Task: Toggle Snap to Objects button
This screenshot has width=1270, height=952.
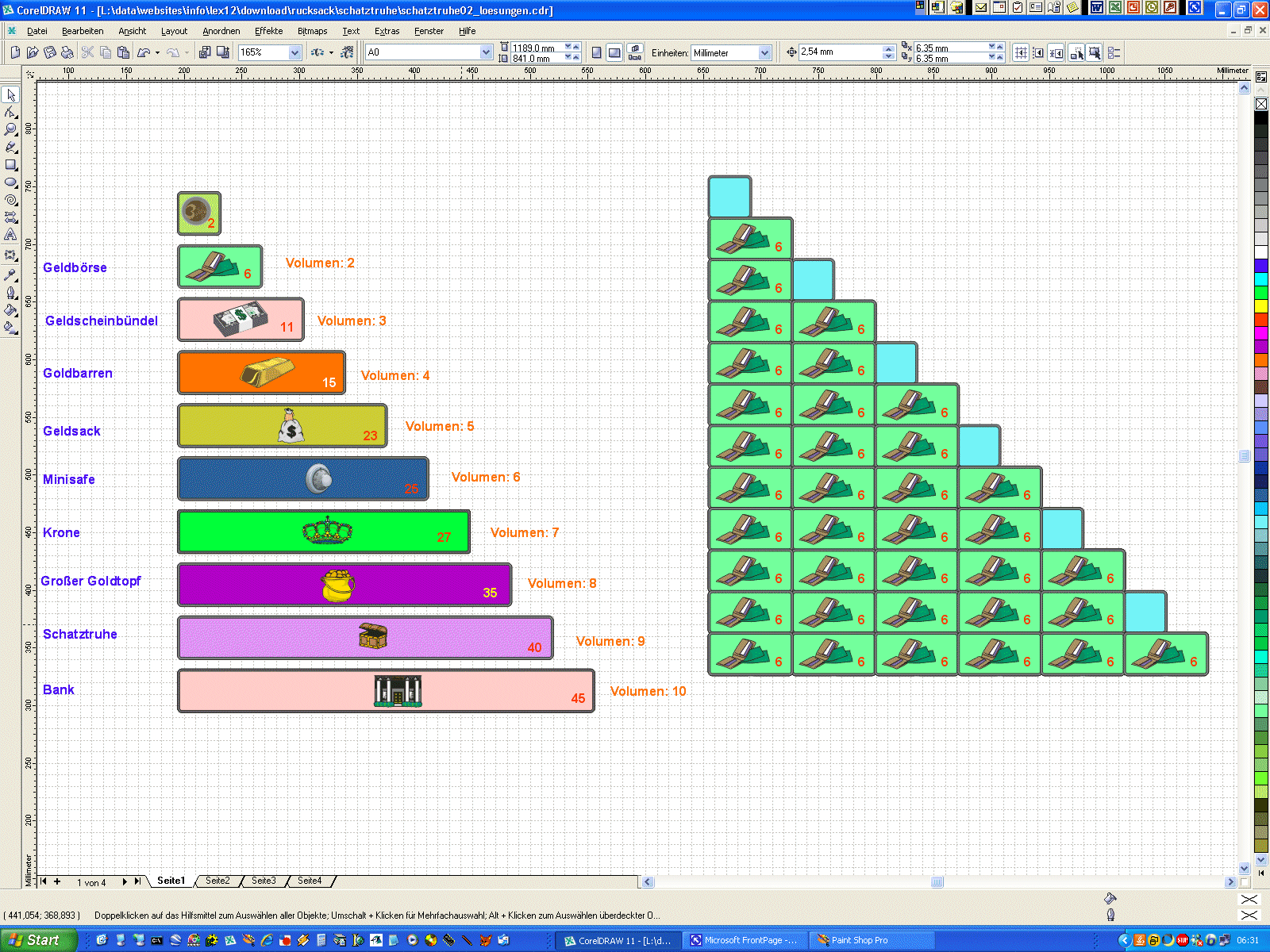Action: click(x=1056, y=52)
